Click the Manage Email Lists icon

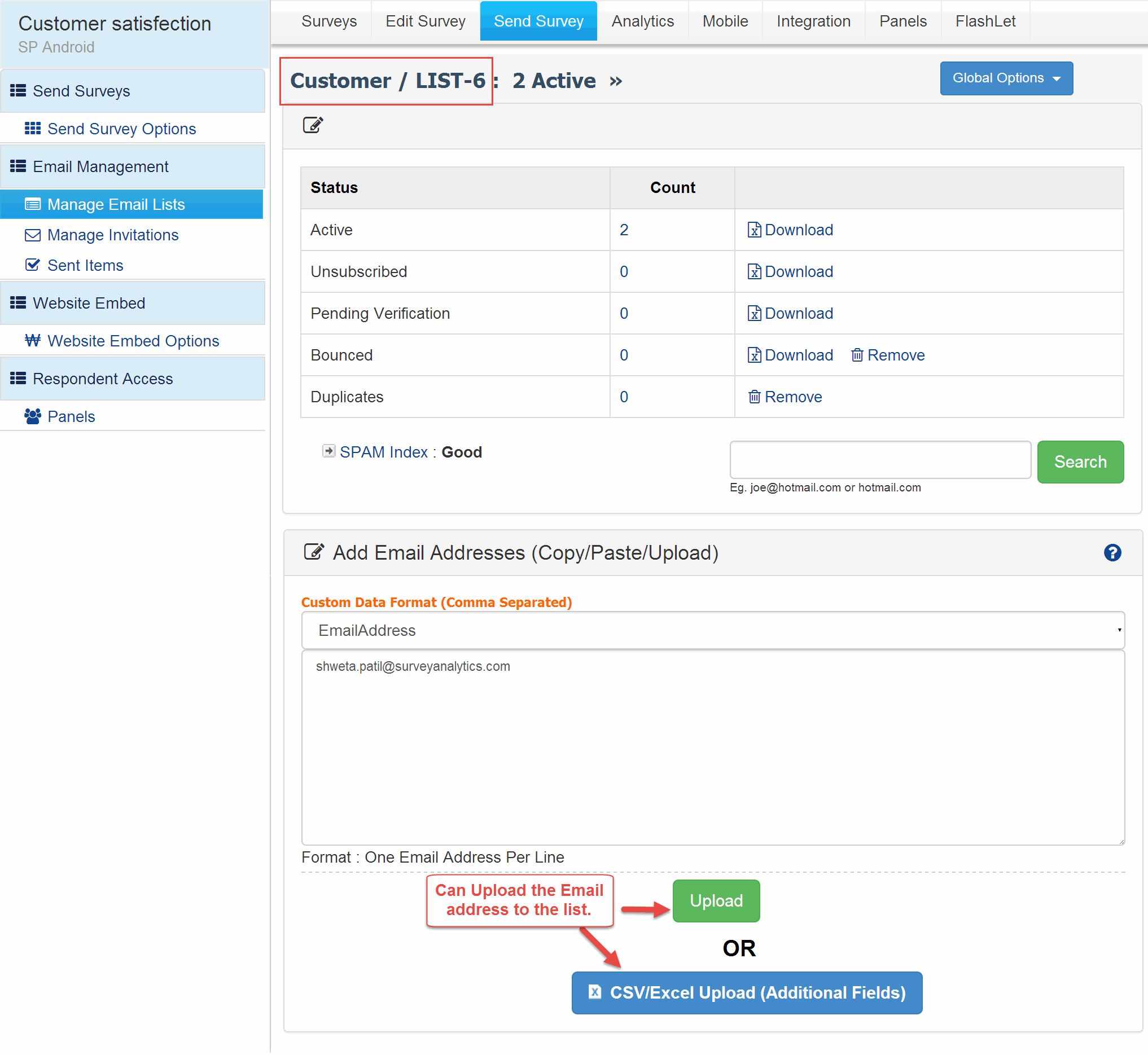(33, 204)
